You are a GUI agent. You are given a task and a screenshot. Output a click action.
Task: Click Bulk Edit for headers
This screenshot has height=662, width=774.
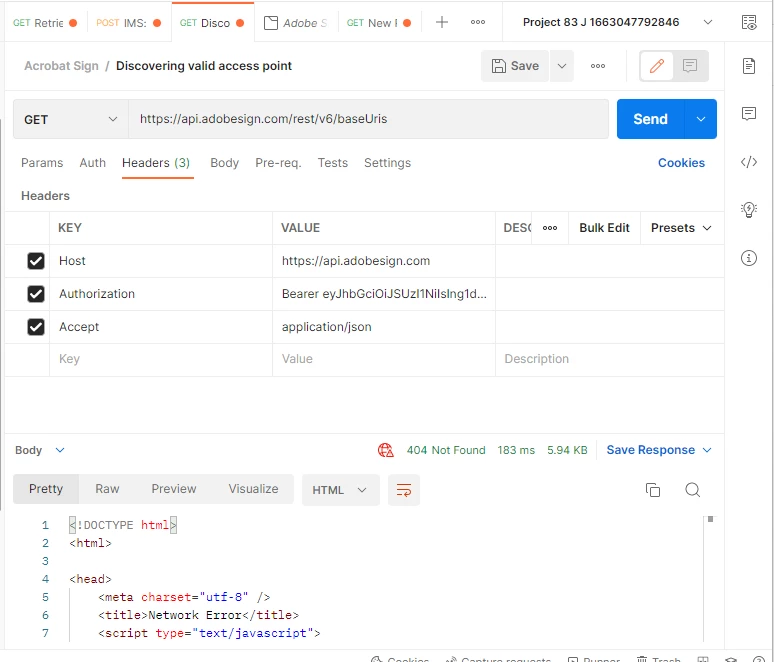coord(604,228)
